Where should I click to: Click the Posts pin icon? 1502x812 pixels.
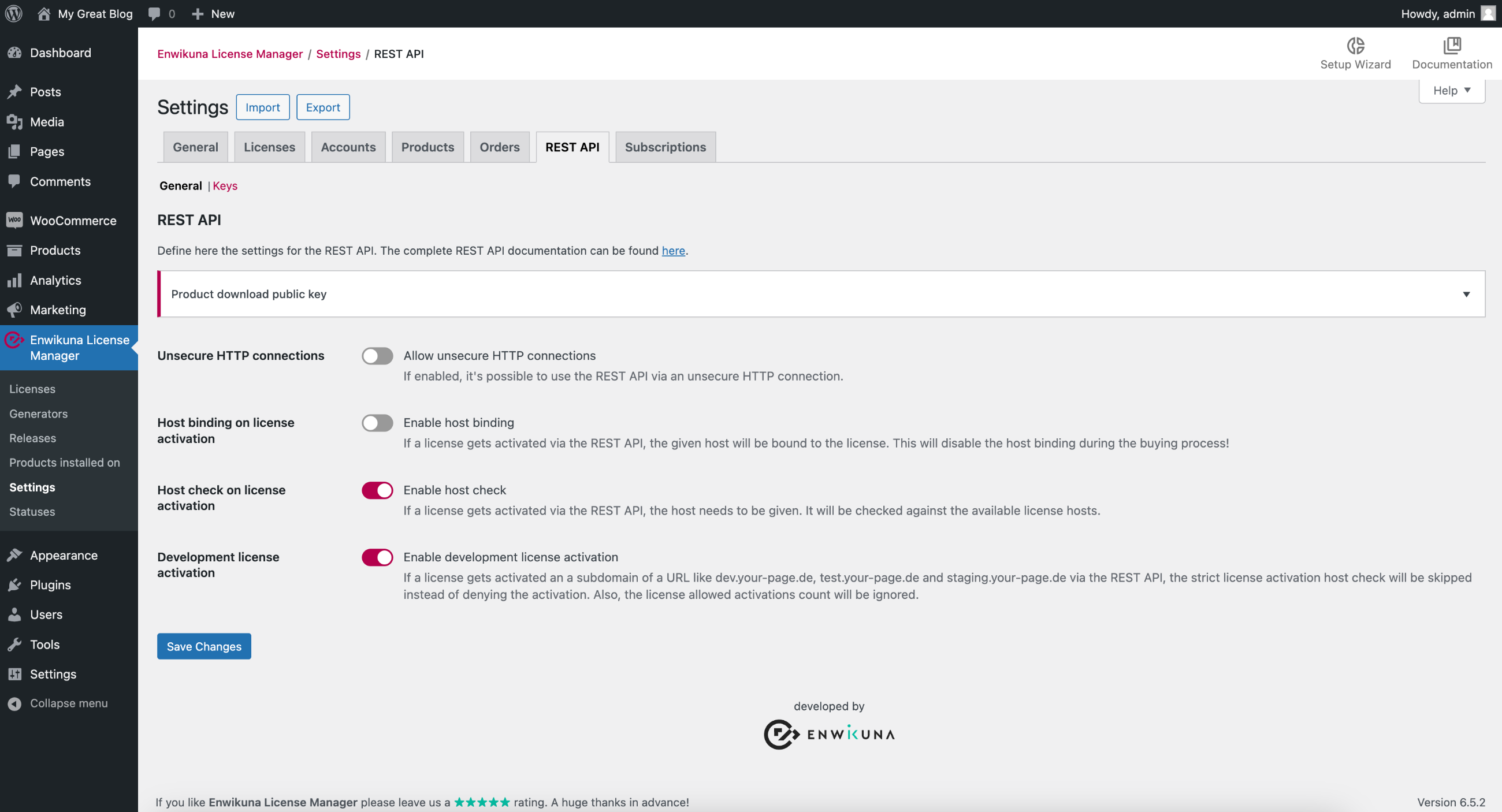[14, 91]
